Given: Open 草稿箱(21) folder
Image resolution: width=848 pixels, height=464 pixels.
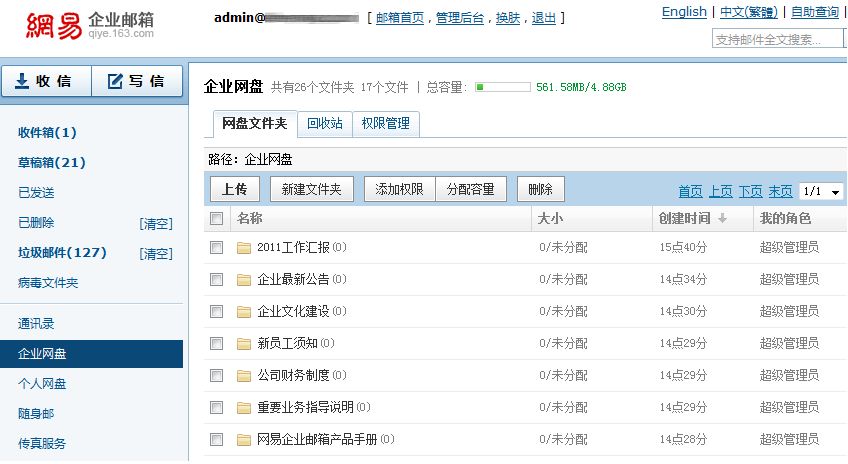Looking at the screenshot, I should [x=51, y=163].
